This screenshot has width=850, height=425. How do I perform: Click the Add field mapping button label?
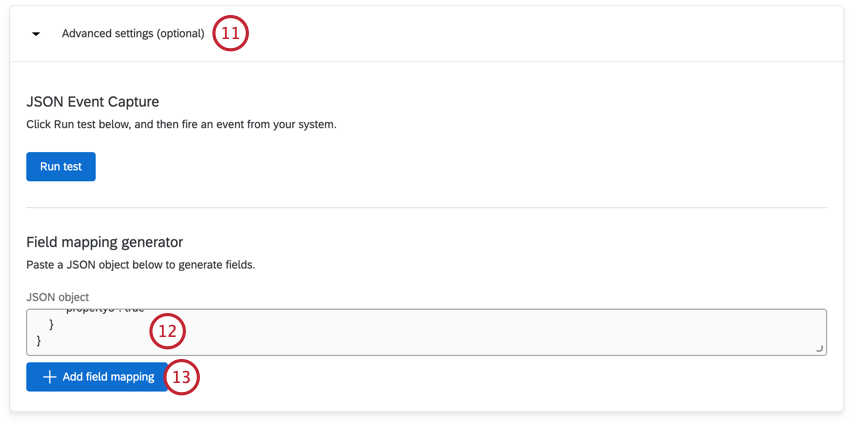108,377
